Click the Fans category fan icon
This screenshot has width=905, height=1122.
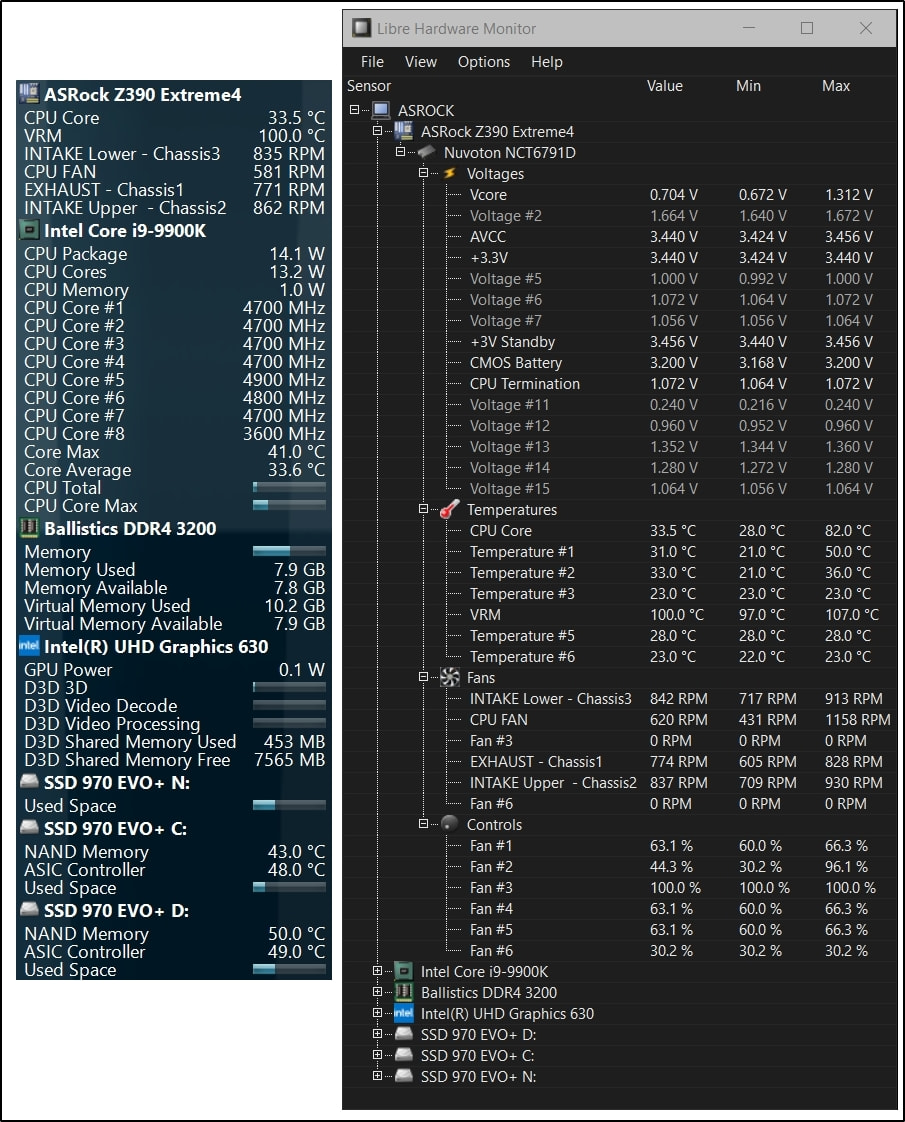(x=450, y=678)
